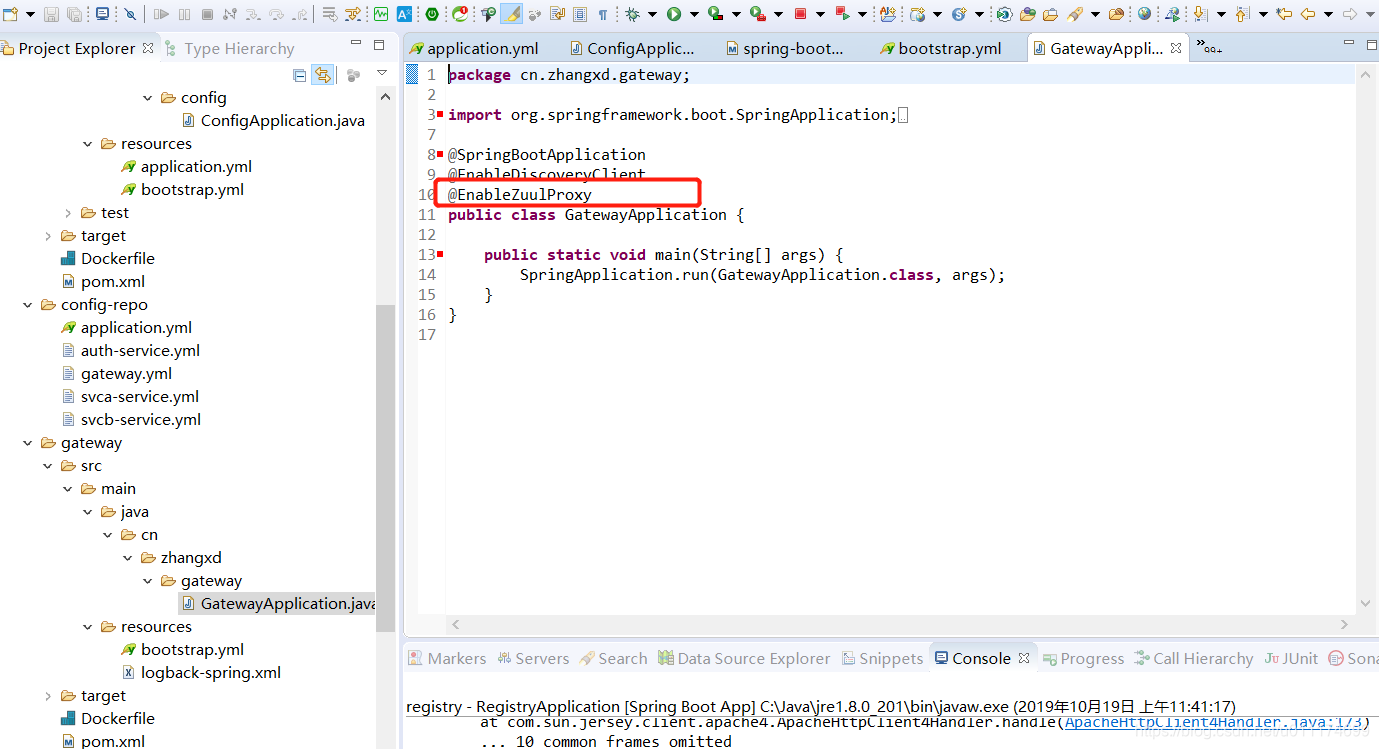The width and height of the screenshot is (1379, 749).
Task: Open the Snippets view tab
Action: coord(882,658)
